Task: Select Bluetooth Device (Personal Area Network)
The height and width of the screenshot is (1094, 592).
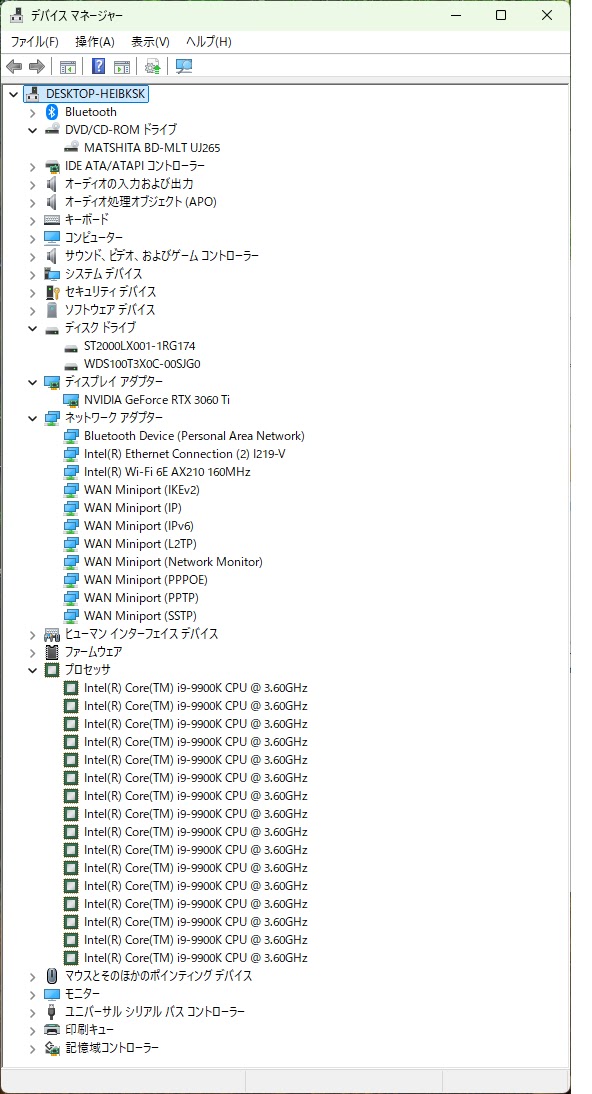Action: 194,436
